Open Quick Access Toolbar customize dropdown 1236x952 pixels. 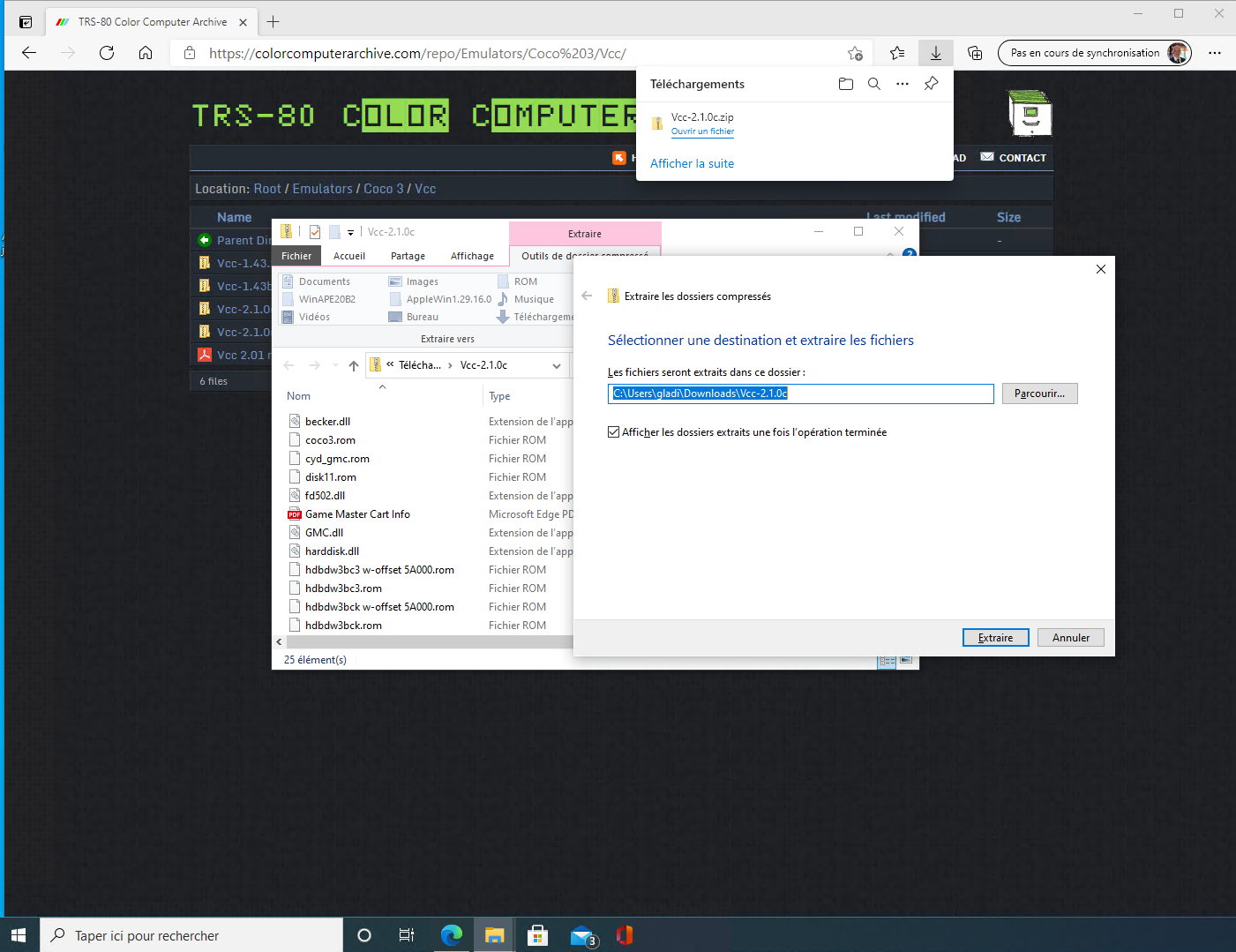(350, 233)
